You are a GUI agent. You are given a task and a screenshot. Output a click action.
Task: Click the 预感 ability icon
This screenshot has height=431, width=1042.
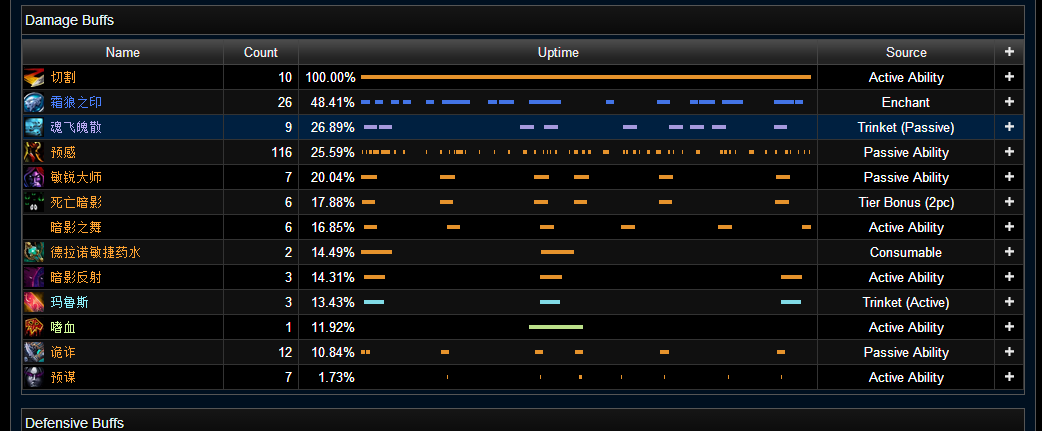coord(34,152)
